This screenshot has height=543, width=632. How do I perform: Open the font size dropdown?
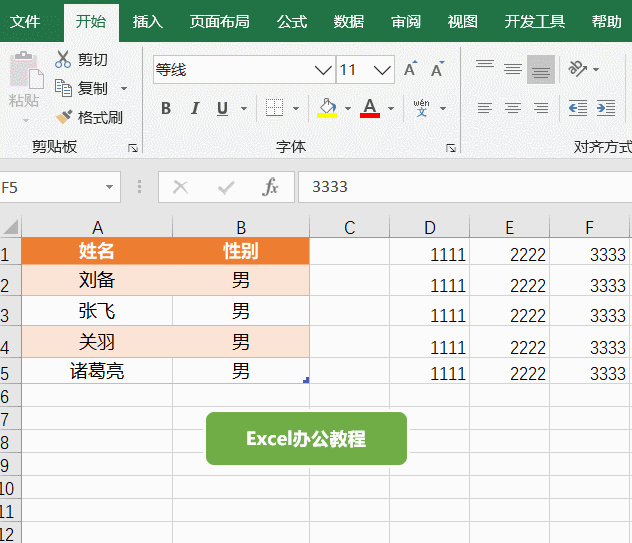tap(383, 70)
